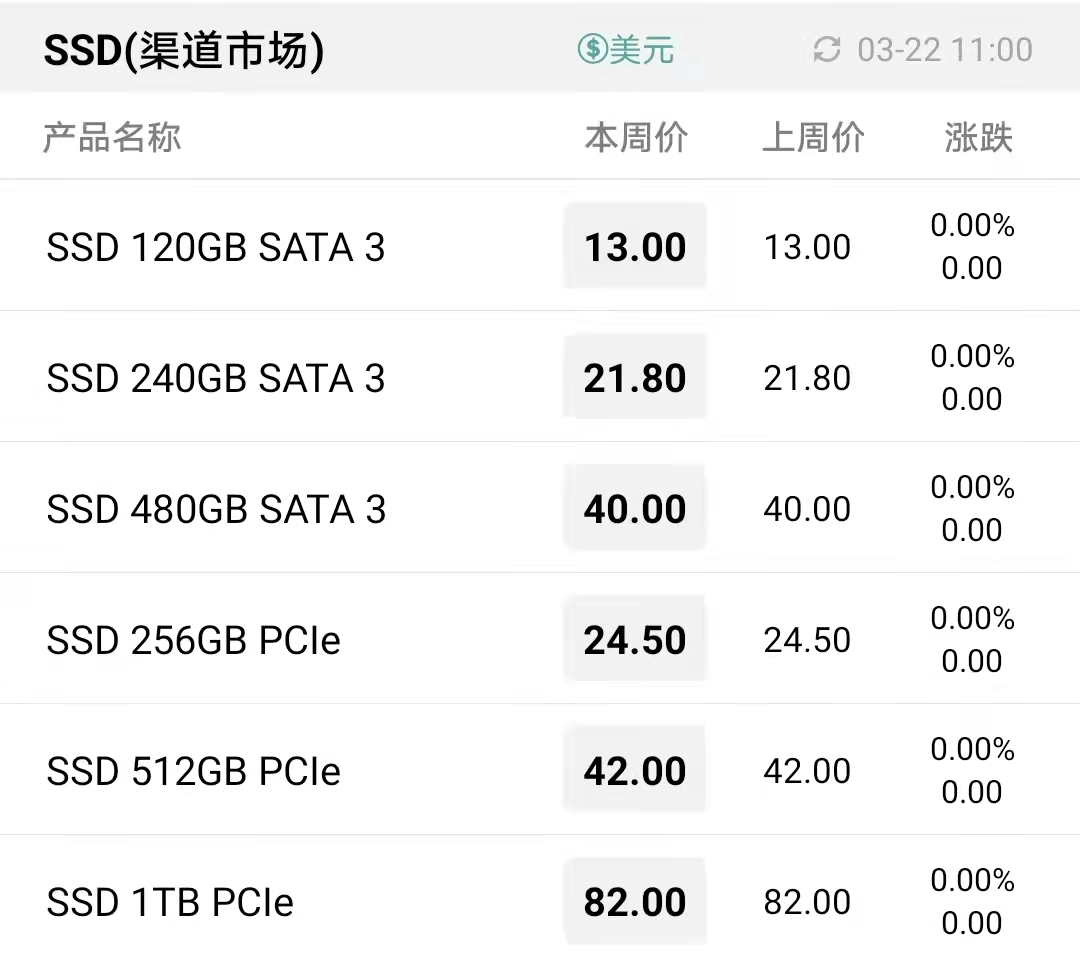Open SSD 512GB PCIe product row

click(x=540, y=769)
